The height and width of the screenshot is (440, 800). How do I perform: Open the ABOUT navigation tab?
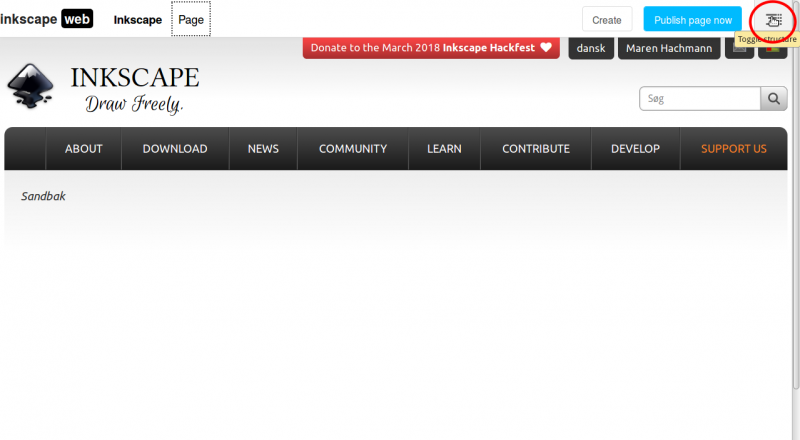[x=84, y=149]
